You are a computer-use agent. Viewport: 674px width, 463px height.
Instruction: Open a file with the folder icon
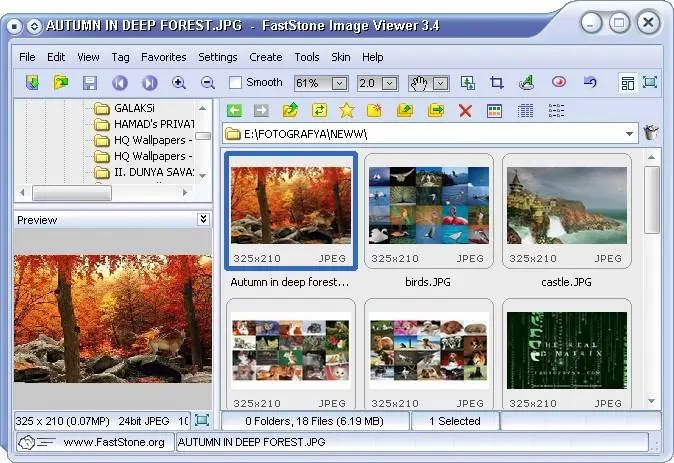(61, 82)
